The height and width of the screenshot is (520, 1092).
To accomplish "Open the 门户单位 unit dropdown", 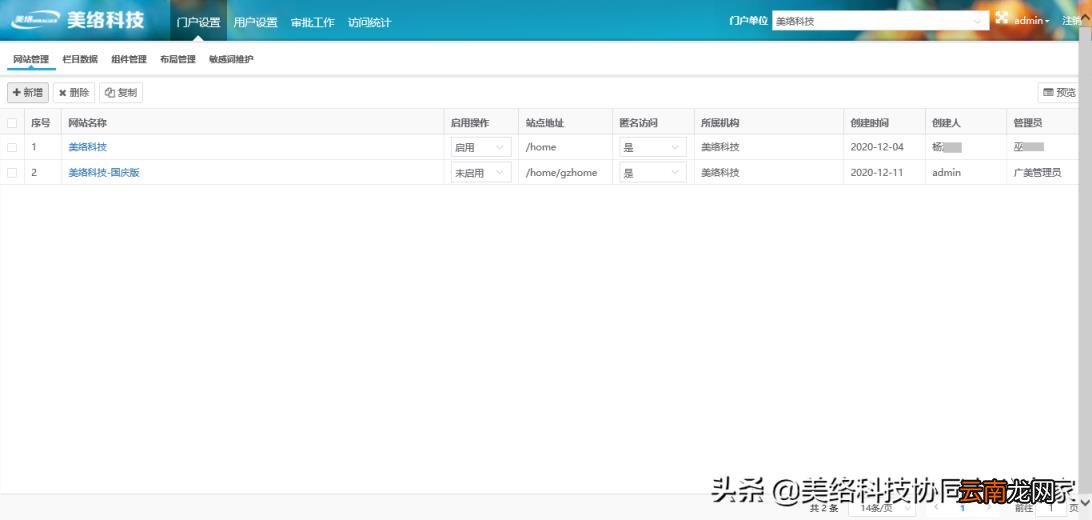I will tap(880, 21).
